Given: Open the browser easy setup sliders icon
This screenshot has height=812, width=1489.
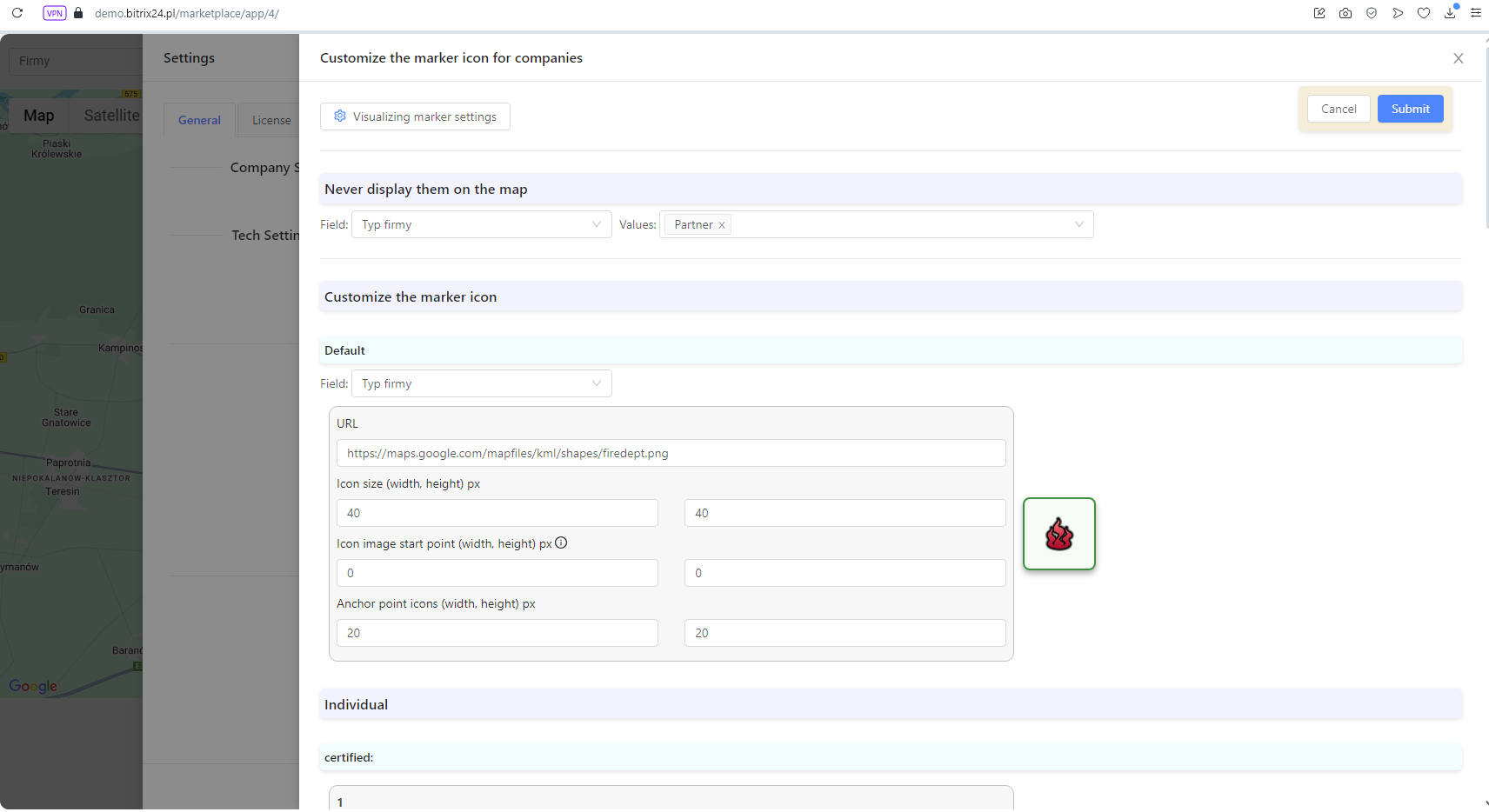Looking at the screenshot, I should (1476, 13).
